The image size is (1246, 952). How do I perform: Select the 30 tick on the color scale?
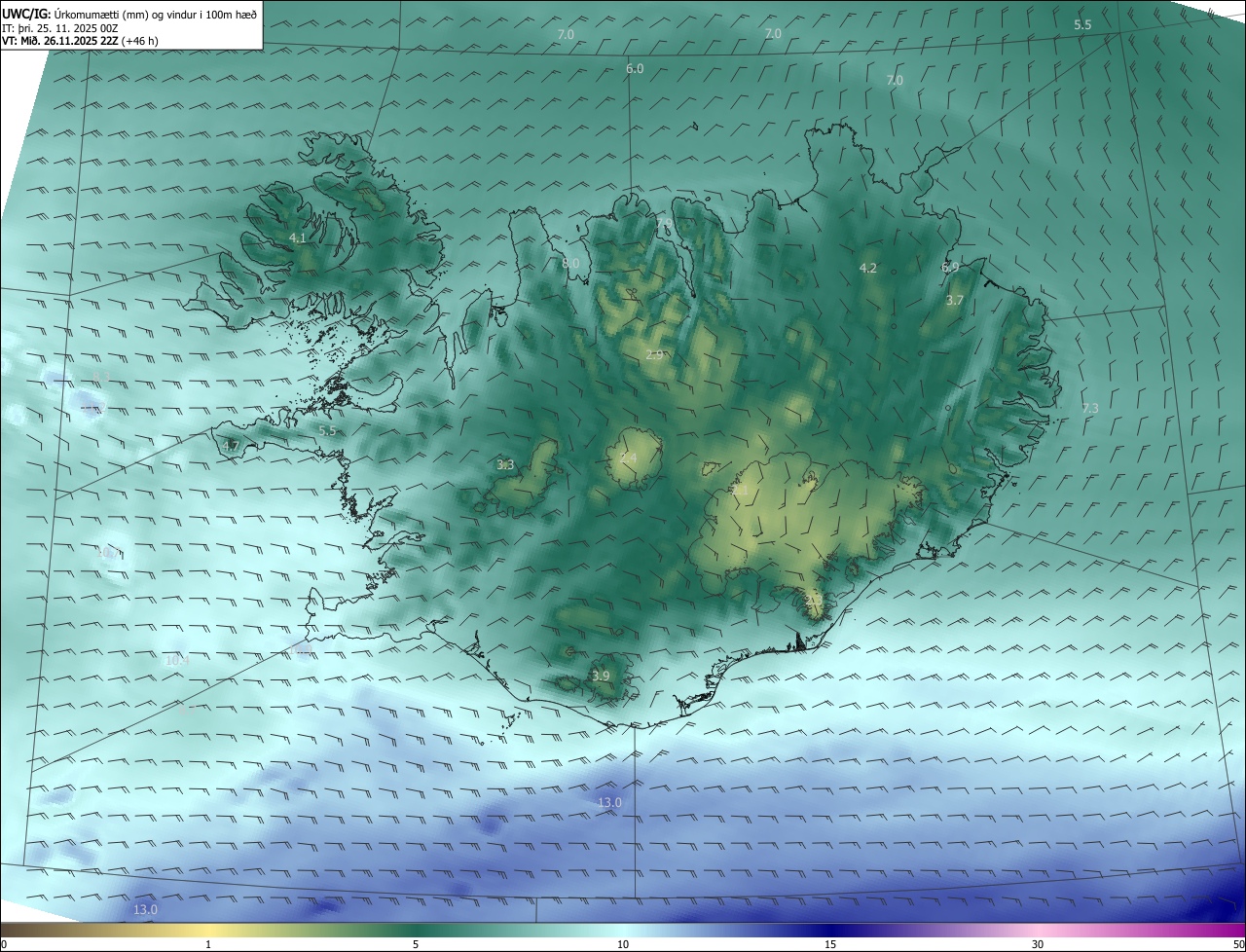pos(1038,944)
